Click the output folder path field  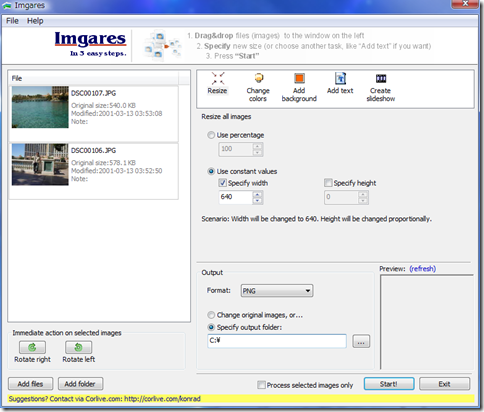point(277,341)
